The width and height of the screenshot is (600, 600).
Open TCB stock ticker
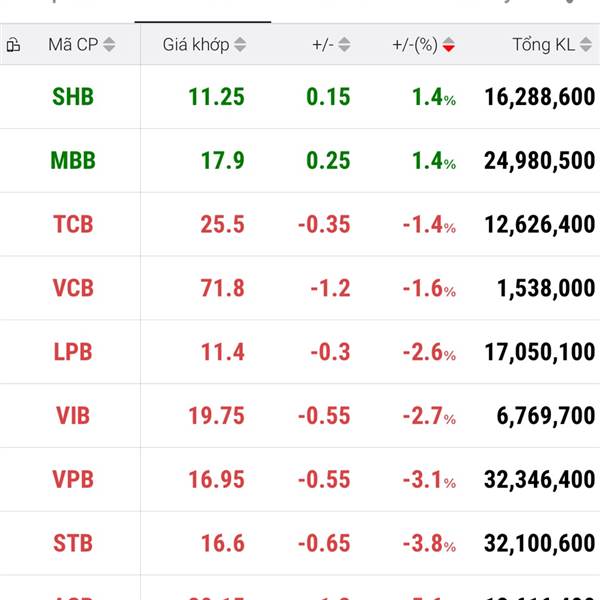point(73,224)
